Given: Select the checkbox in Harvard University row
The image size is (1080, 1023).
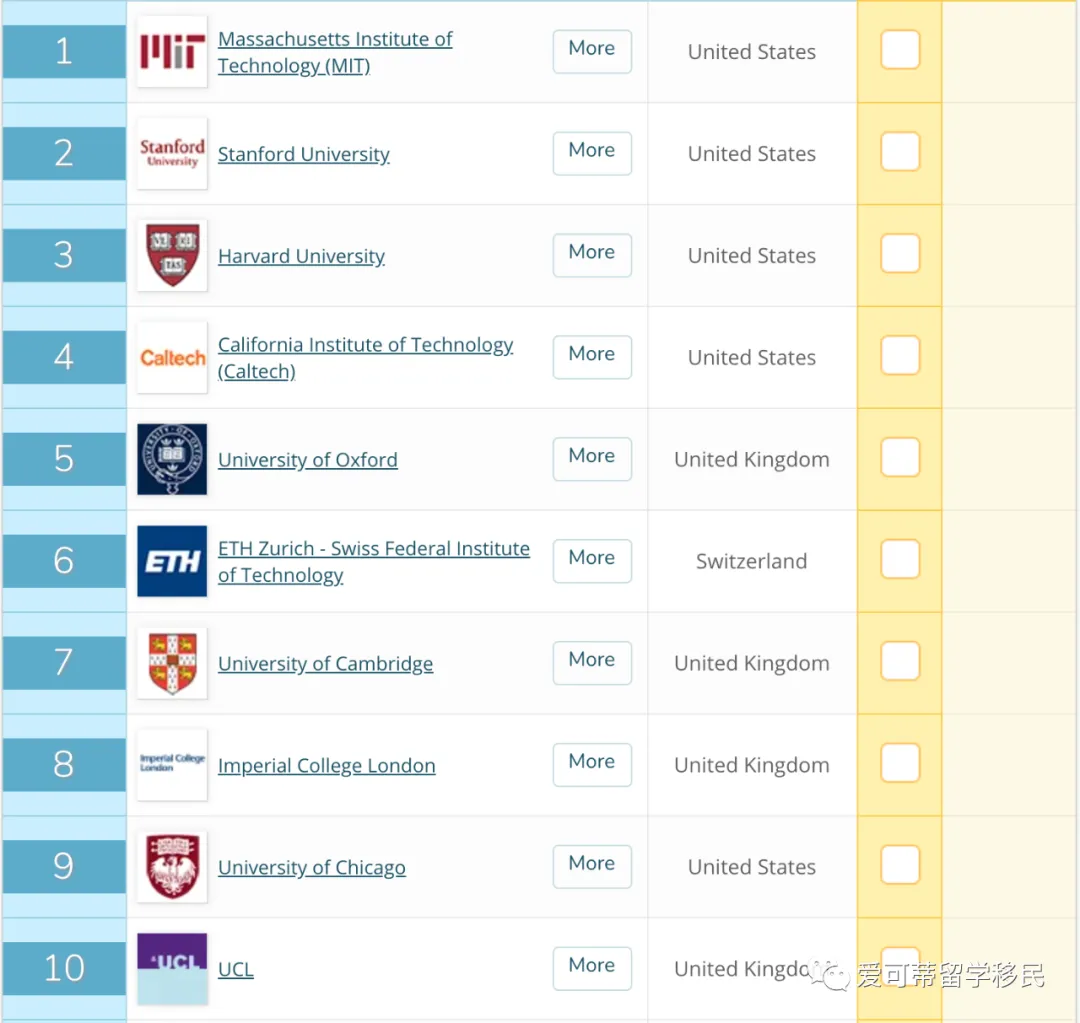Looking at the screenshot, I should coord(900,254).
